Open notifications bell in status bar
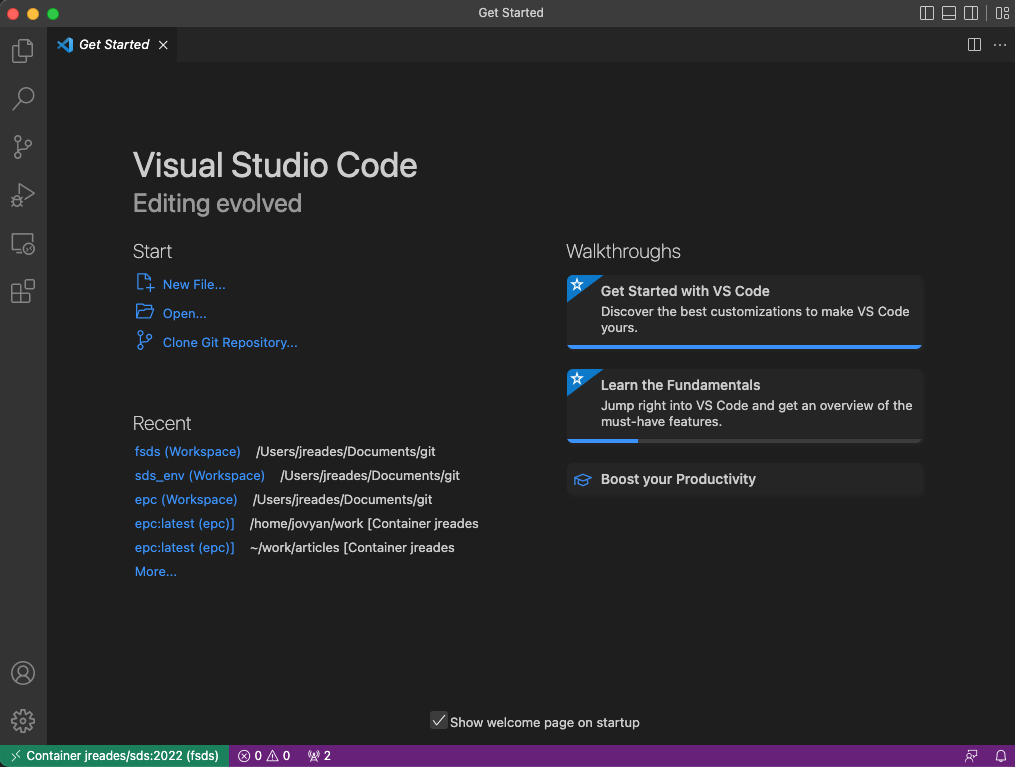Viewport: 1015px width, 767px height. [x=1000, y=755]
